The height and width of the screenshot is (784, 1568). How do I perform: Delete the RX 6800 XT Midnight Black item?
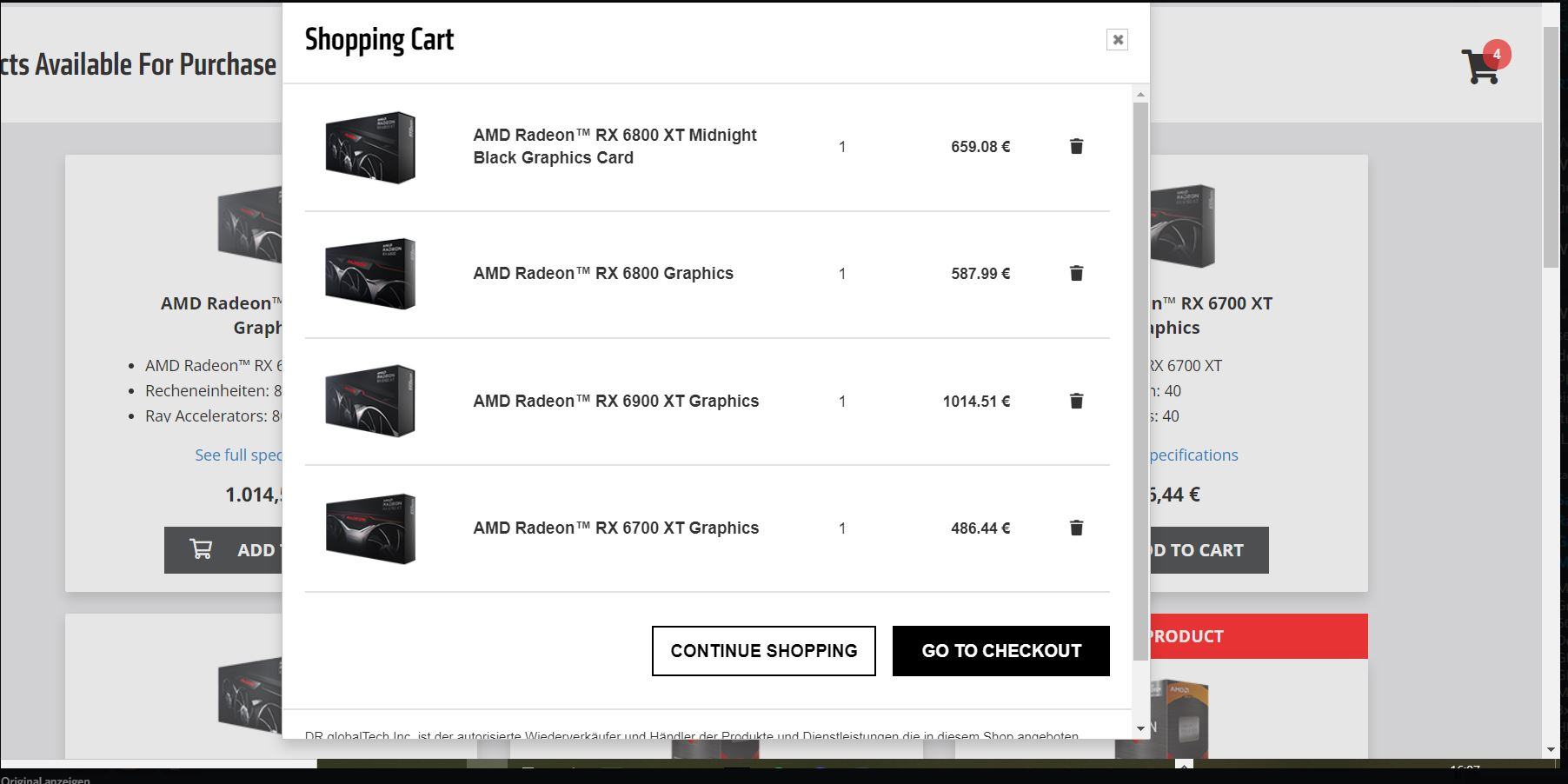[x=1076, y=146]
